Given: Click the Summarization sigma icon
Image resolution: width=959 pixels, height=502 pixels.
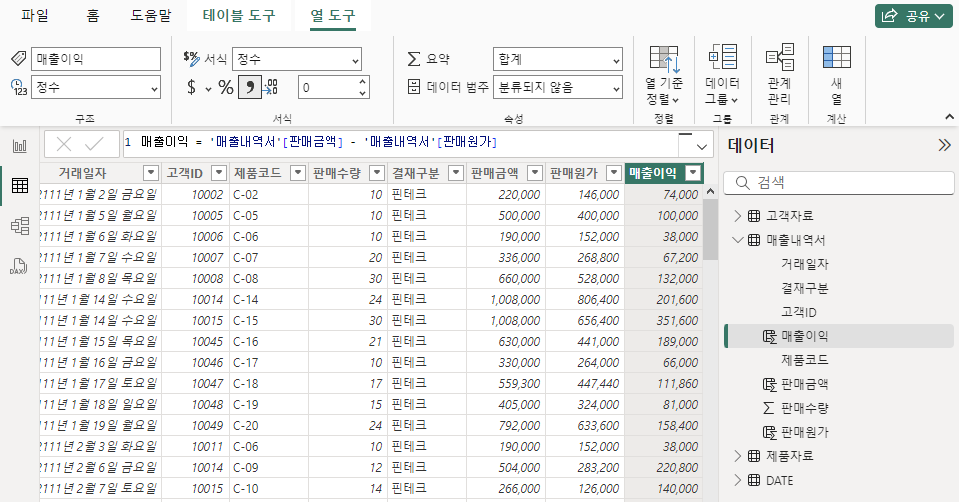Looking at the screenshot, I should (x=414, y=59).
